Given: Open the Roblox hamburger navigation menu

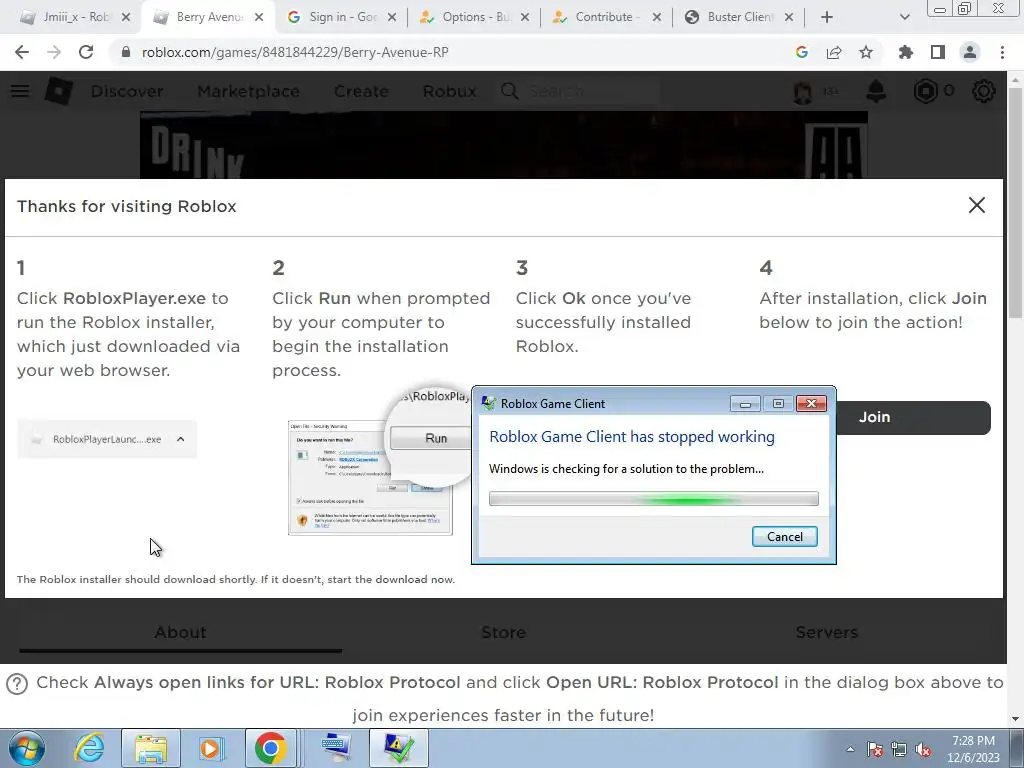Looking at the screenshot, I should click(20, 91).
